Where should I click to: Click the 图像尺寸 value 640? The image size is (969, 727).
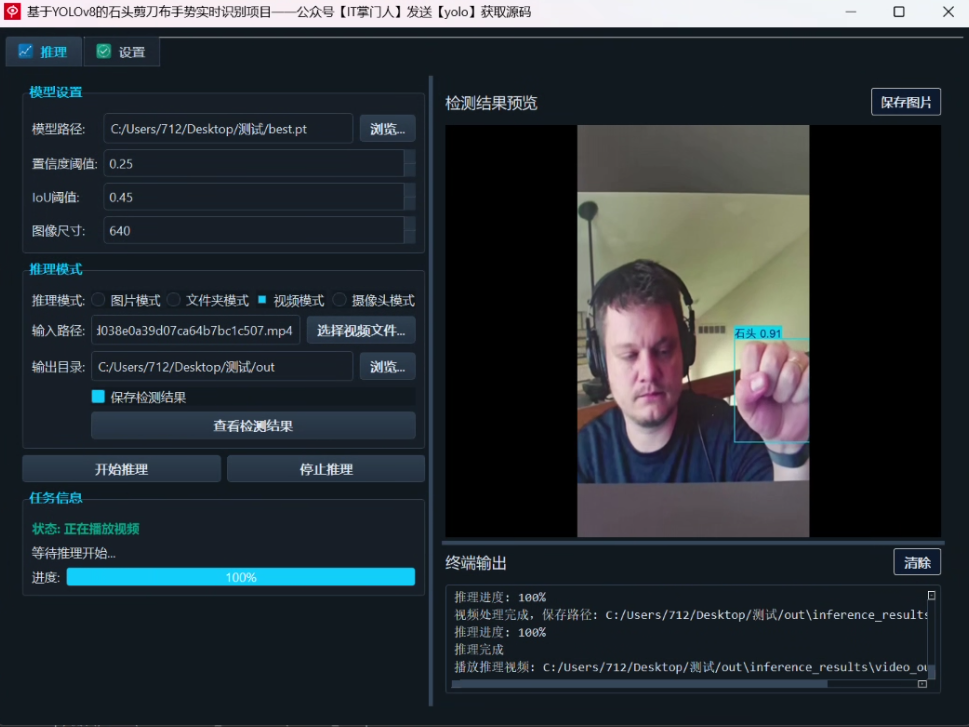tap(120, 231)
